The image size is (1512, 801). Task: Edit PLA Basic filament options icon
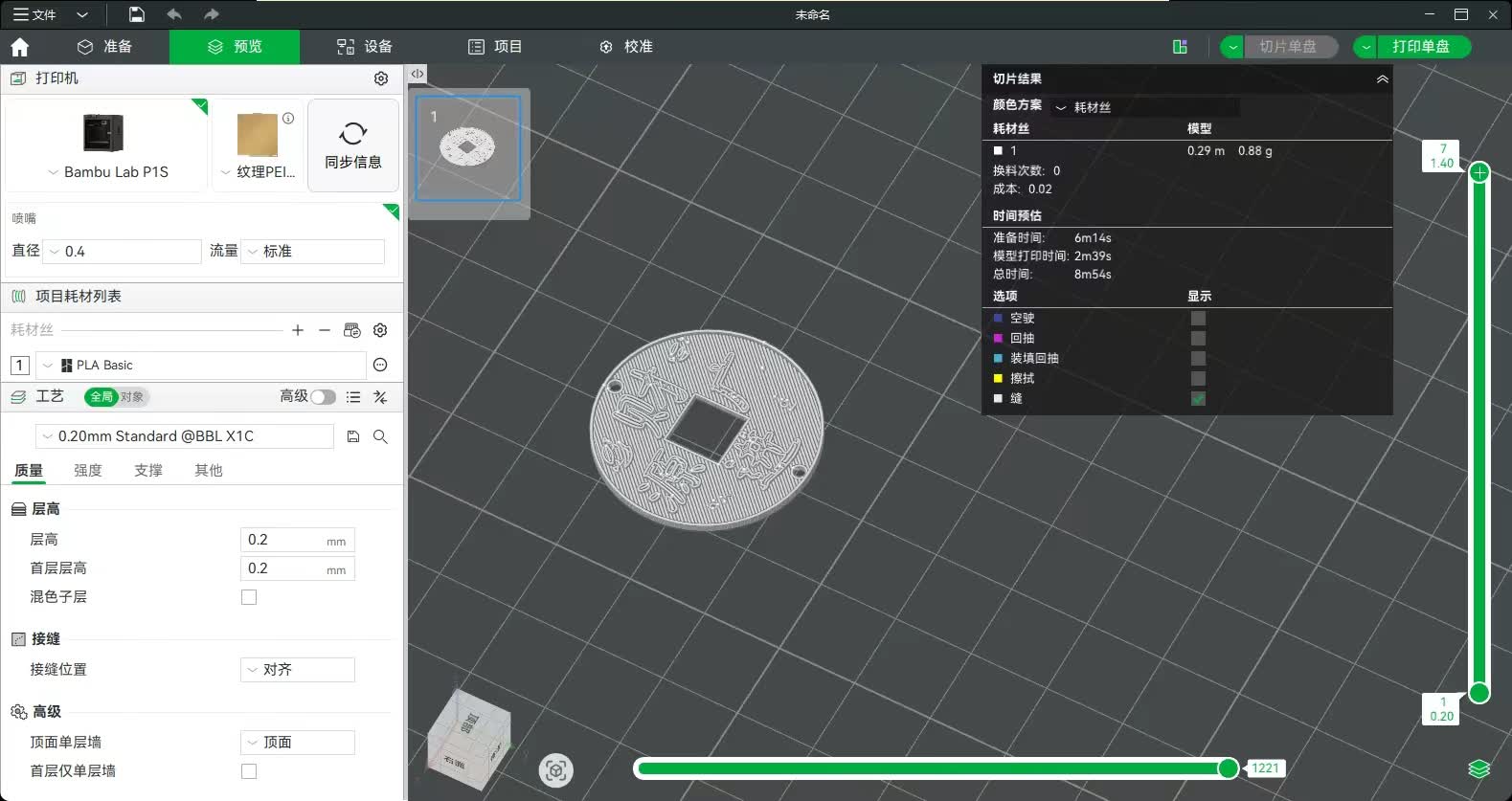click(x=380, y=365)
